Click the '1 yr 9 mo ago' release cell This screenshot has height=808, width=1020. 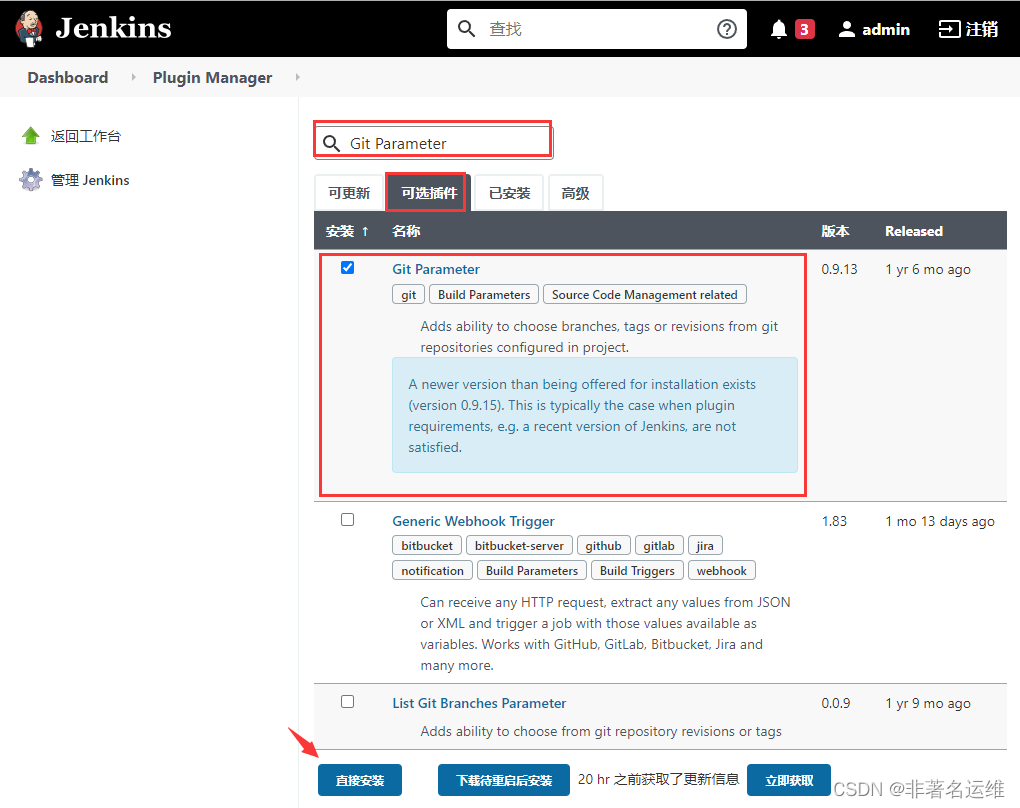(928, 703)
